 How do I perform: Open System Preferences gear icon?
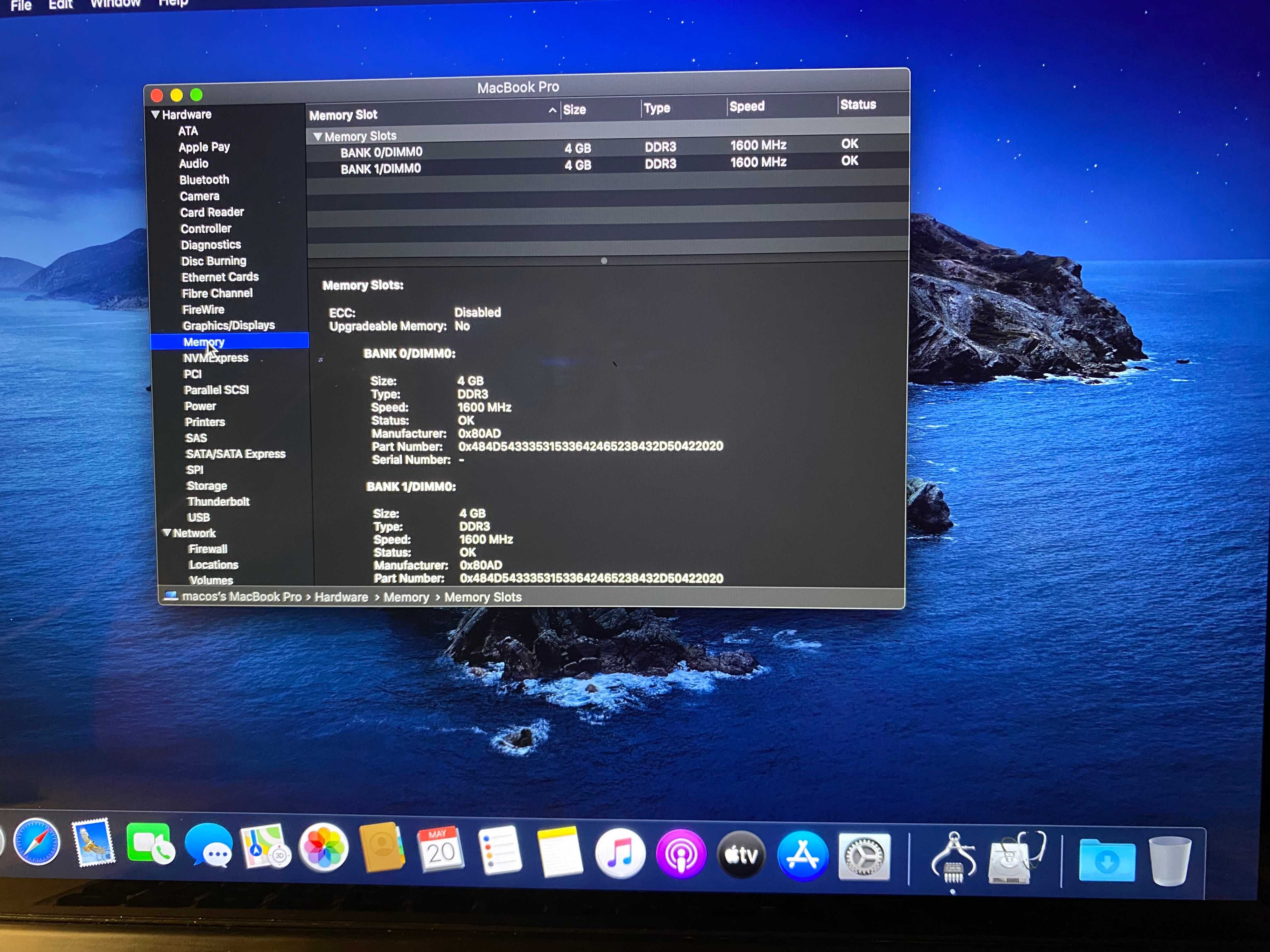[x=864, y=857]
